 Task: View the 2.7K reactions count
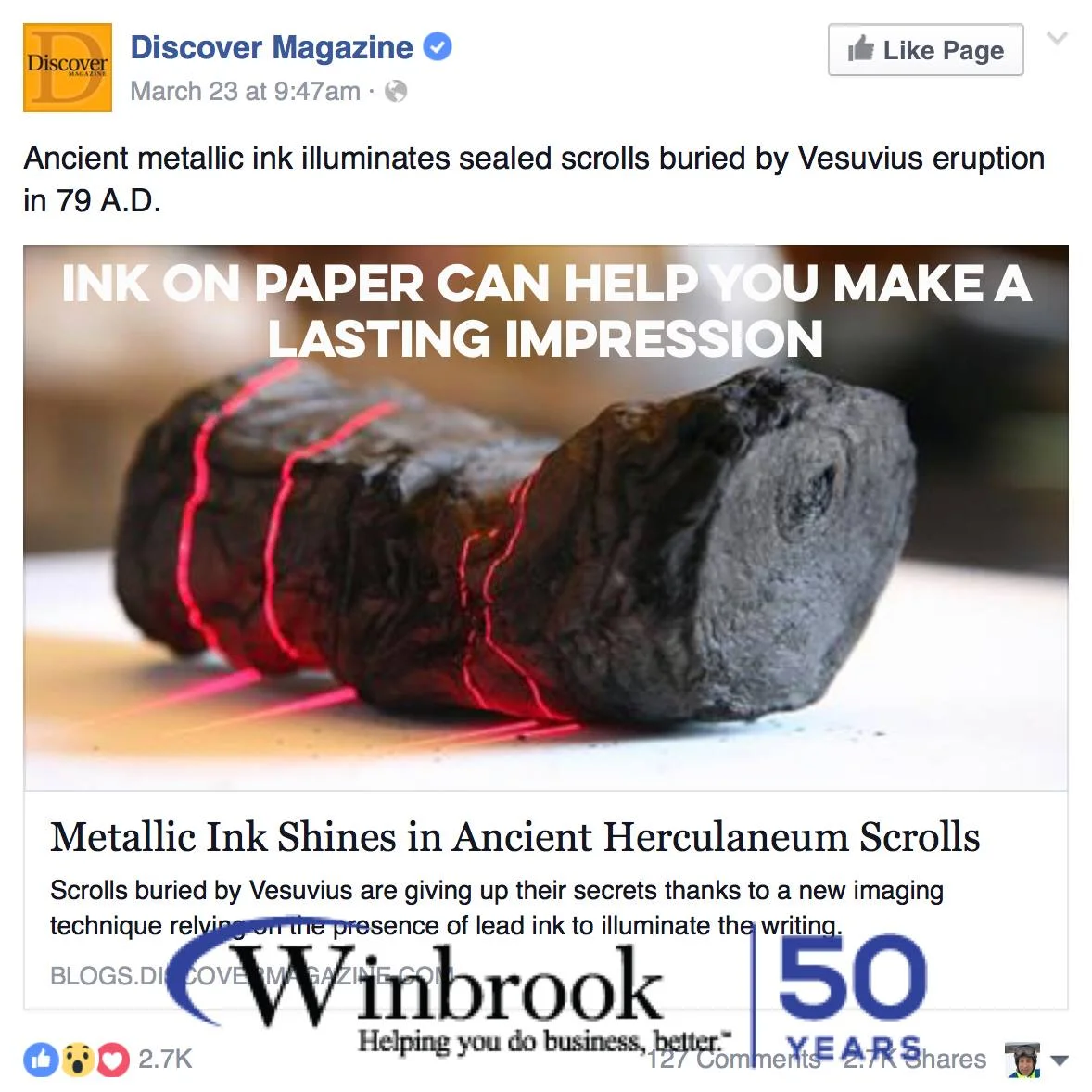tap(164, 1060)
